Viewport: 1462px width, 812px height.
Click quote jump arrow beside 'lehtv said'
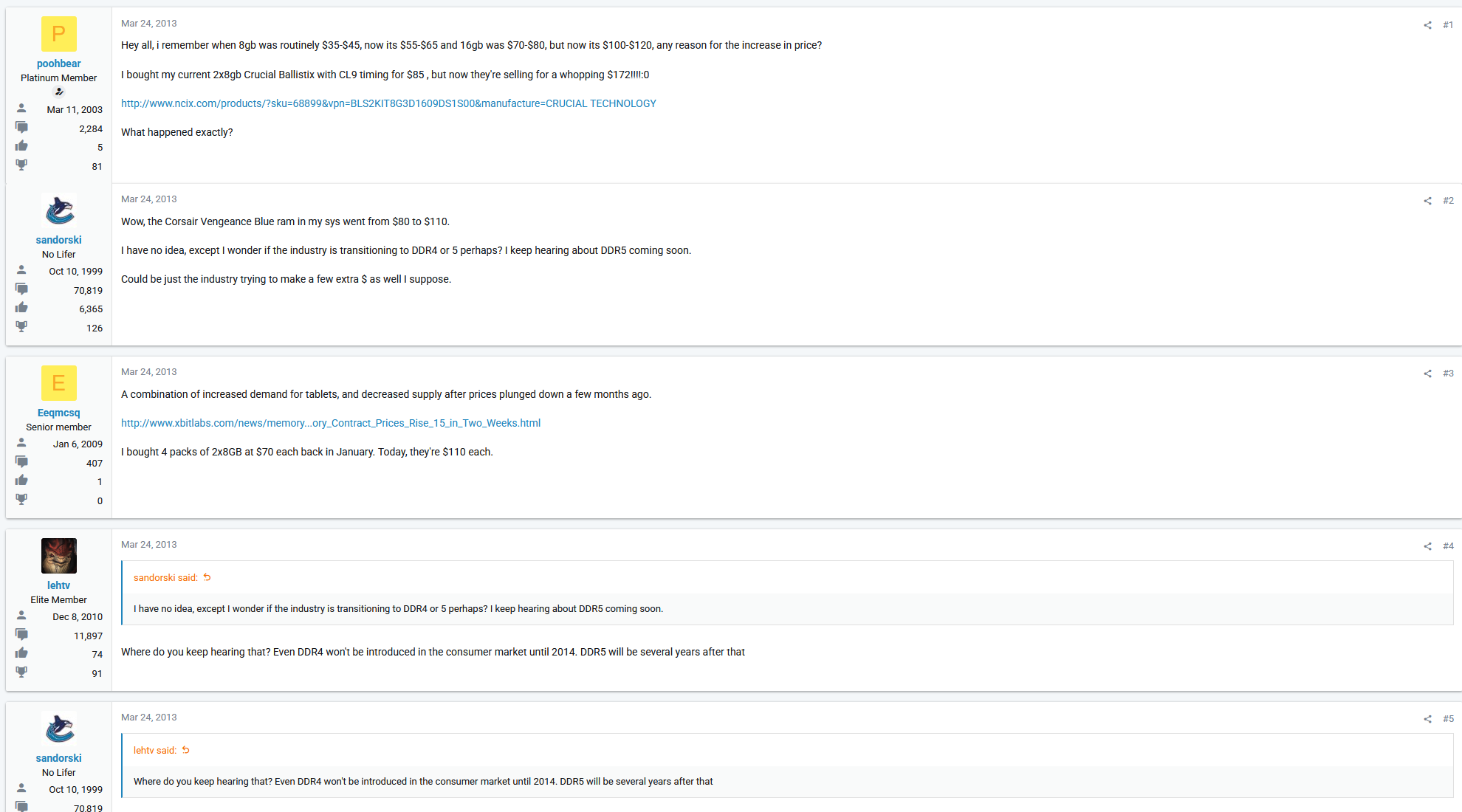(186, 750)
